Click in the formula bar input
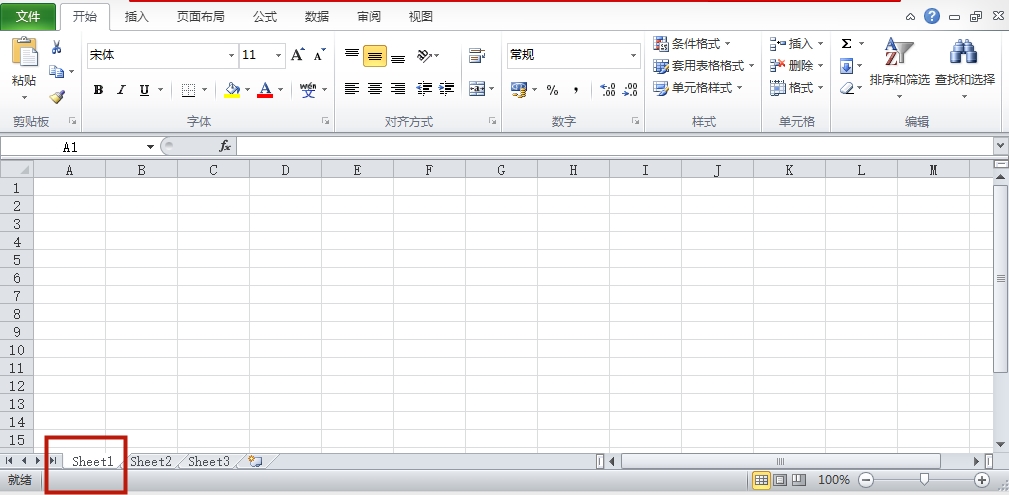The width and height of the screenshot is (1009, 495). tap(615, 147)
